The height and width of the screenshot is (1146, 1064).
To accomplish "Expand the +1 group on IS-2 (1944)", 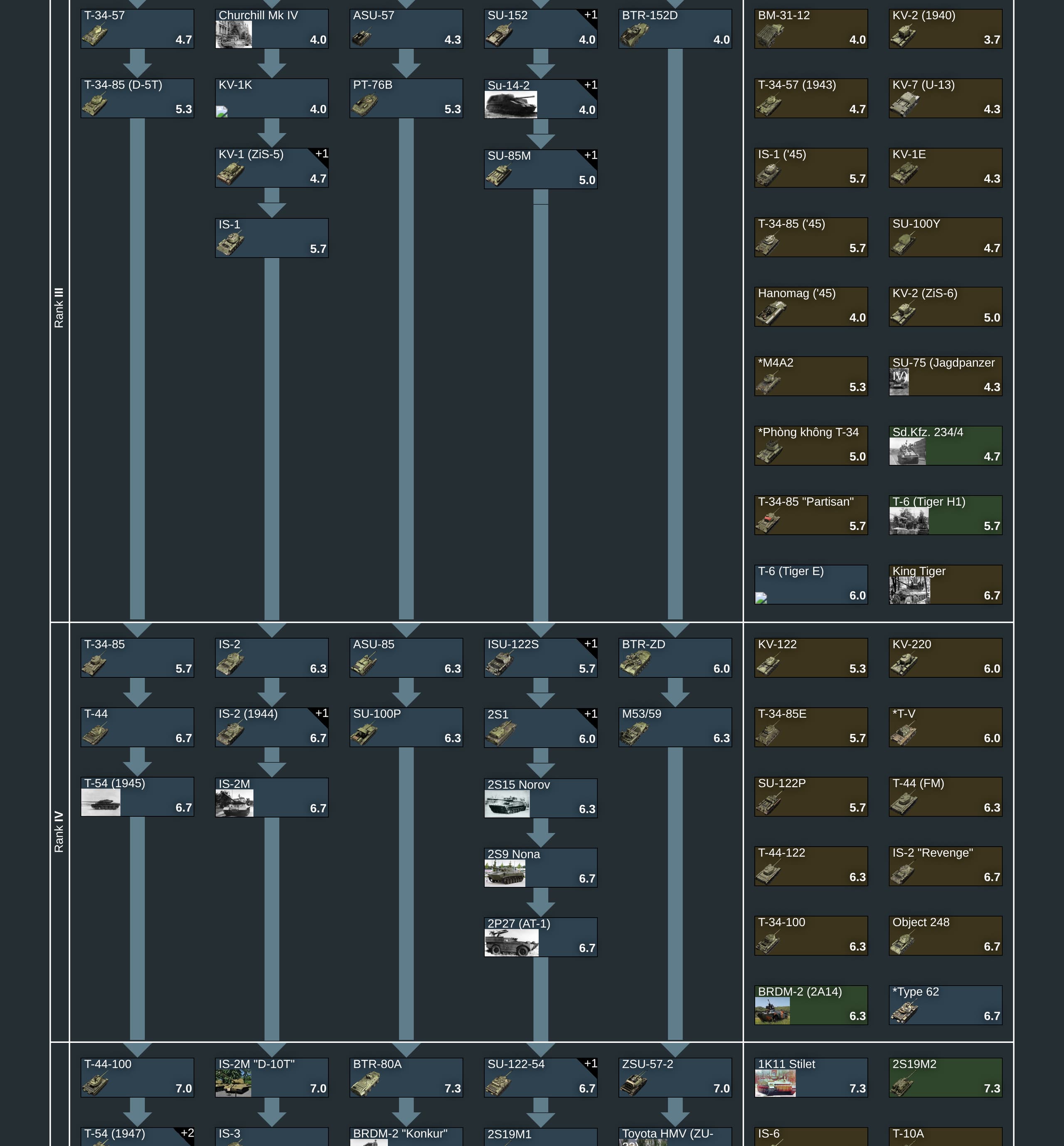I will [322, 713].
